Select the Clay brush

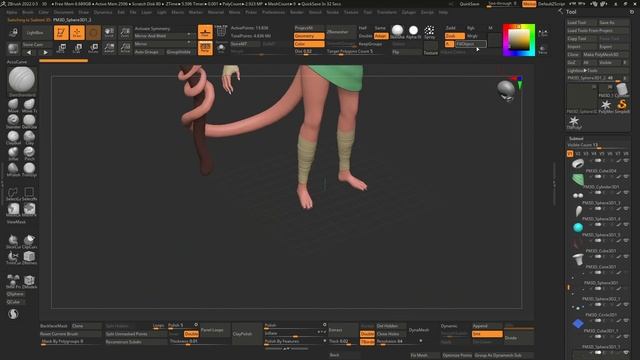pyautogui.click(x=29, y=138)
